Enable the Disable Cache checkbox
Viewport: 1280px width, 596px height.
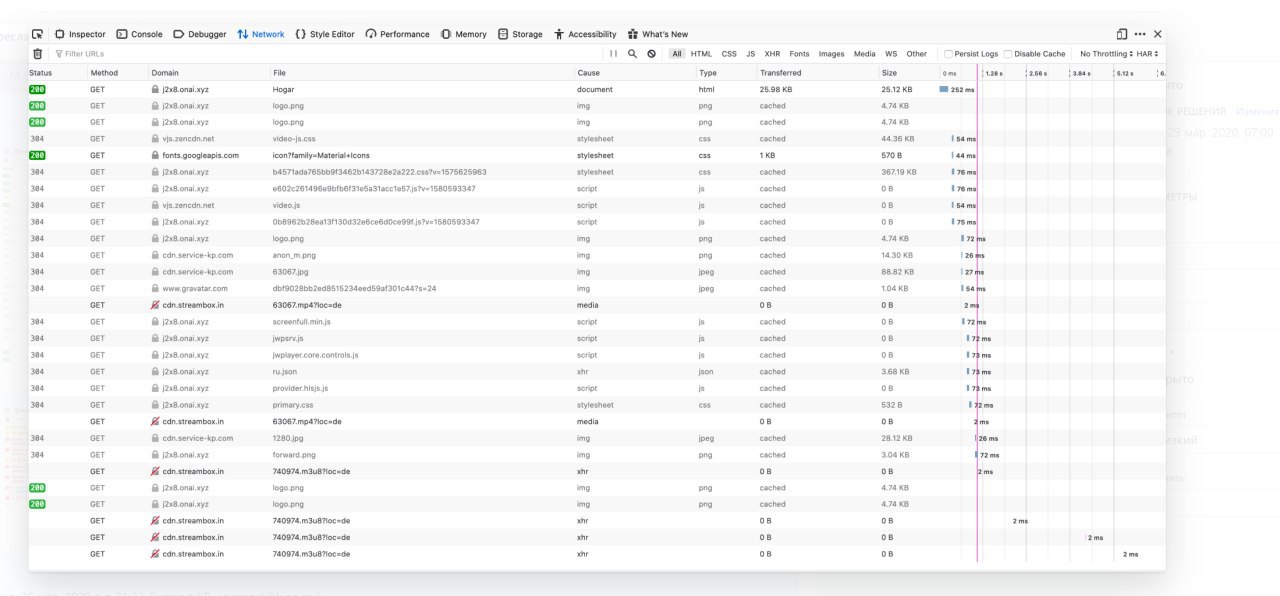pos(1008,54)
